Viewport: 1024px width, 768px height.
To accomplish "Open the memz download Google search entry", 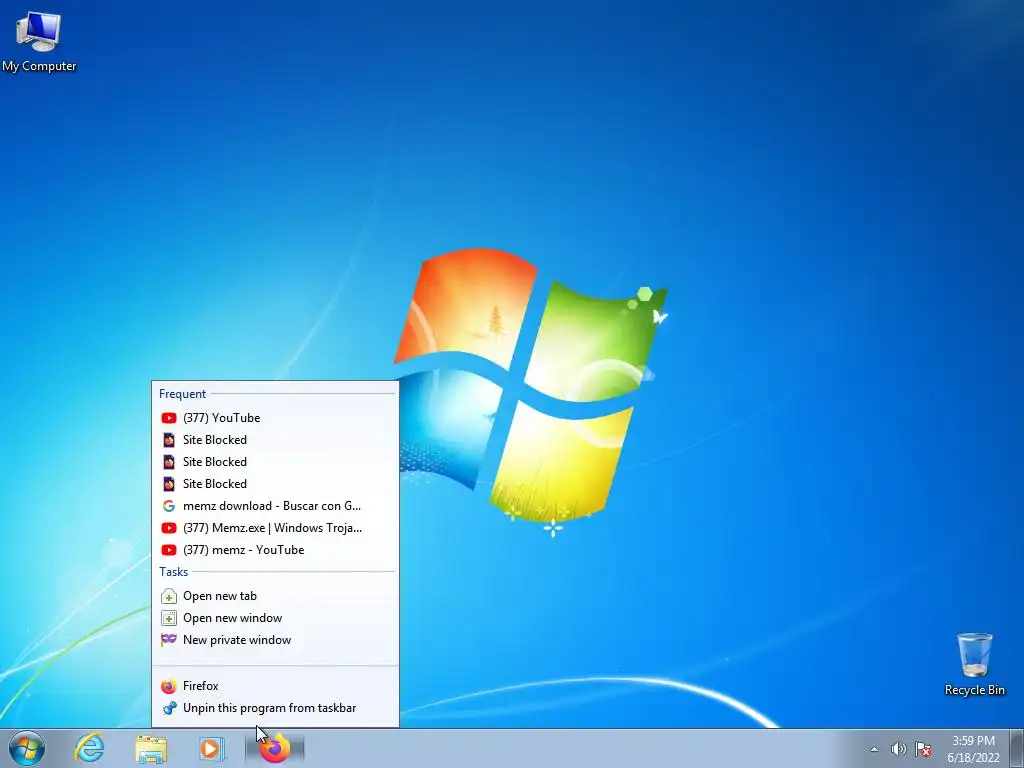I will (275, 506).
